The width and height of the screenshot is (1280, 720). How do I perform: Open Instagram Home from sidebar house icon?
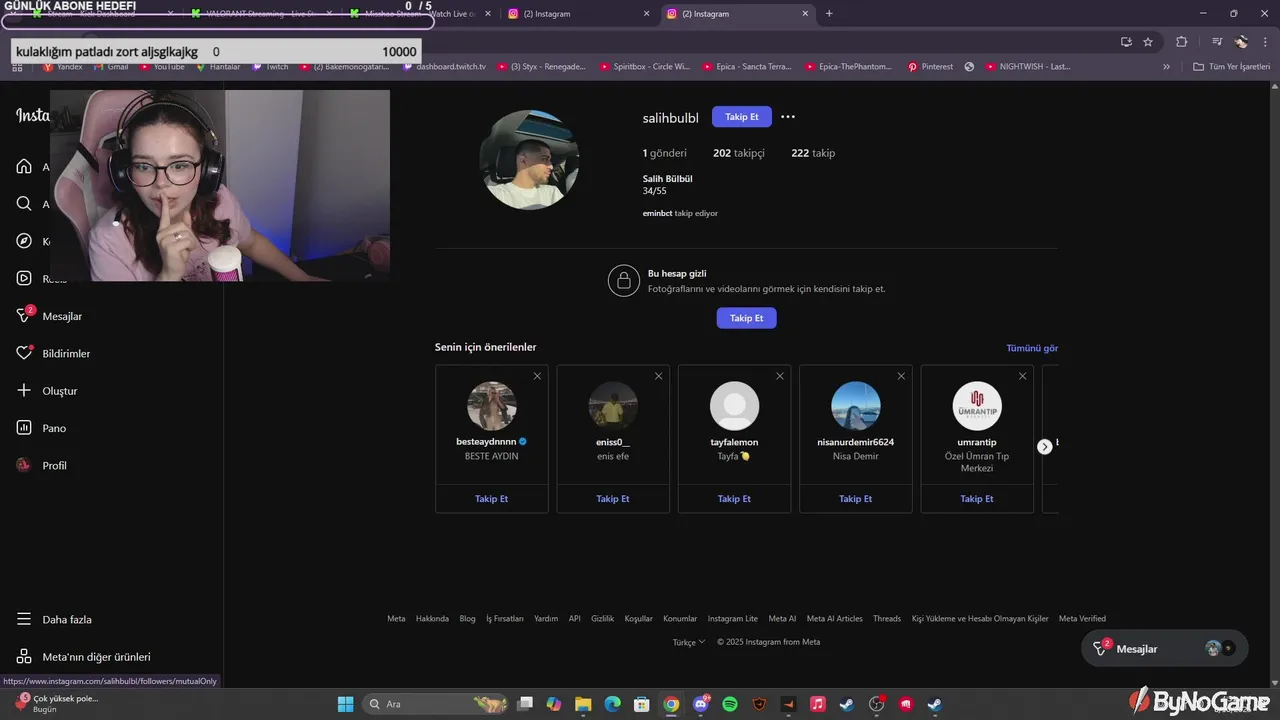click(24, 166)
